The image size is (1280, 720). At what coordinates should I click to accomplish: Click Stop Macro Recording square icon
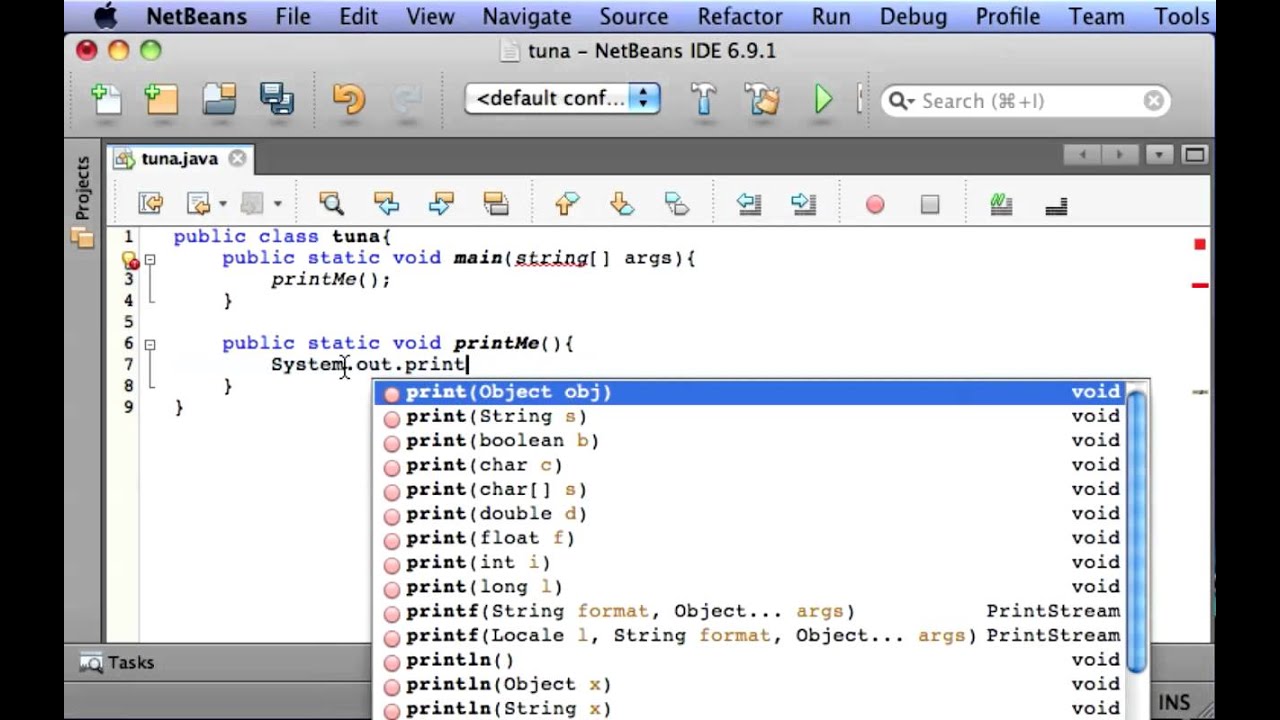click(x=930, y=205)
